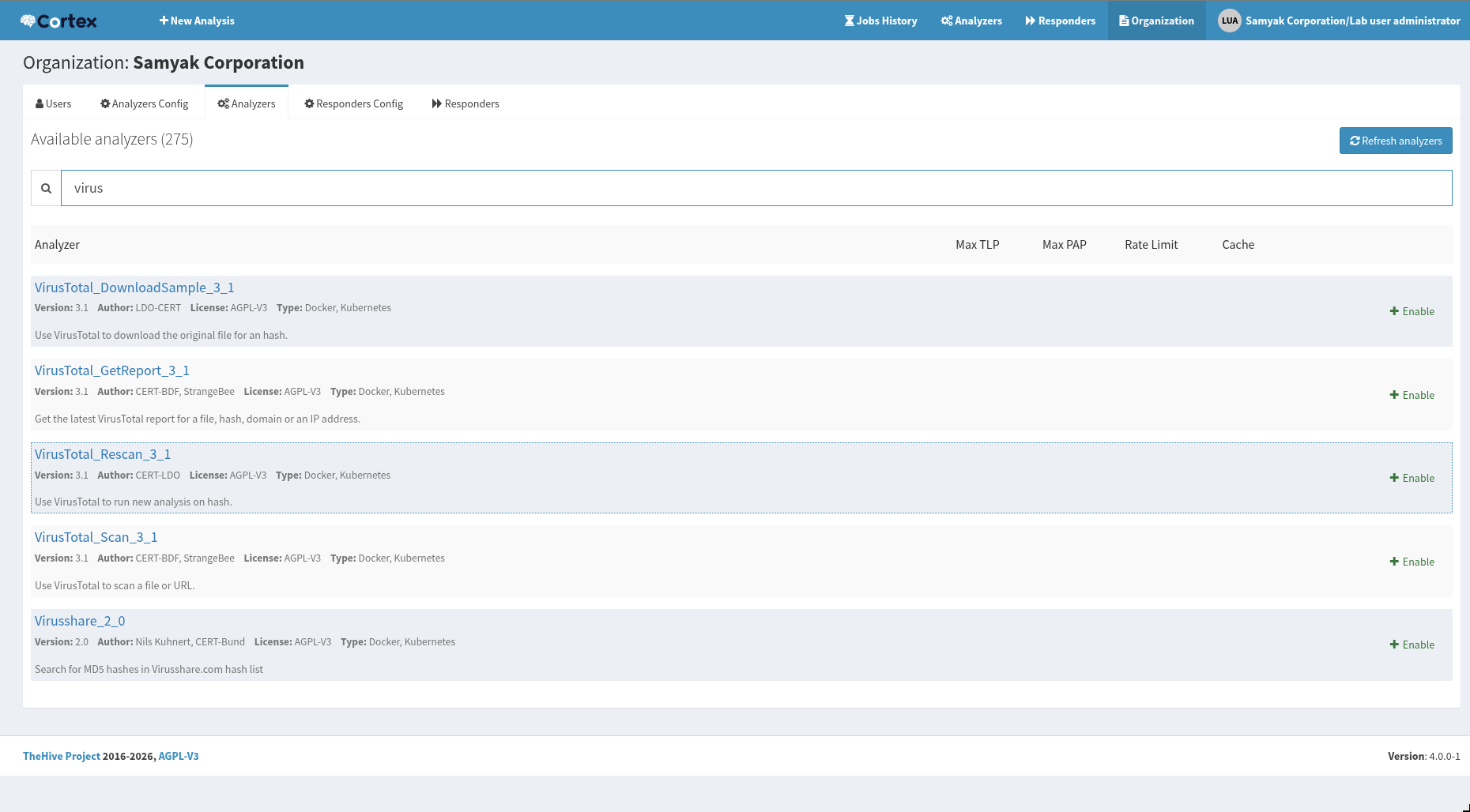Enable the VirusTotal_DownloadSample_3_1 analyzer

coord(1412,311)
